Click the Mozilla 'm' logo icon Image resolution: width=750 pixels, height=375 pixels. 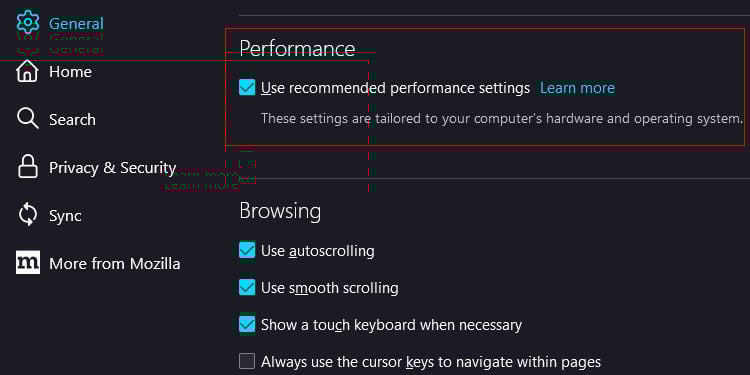[x=28, y=263]
